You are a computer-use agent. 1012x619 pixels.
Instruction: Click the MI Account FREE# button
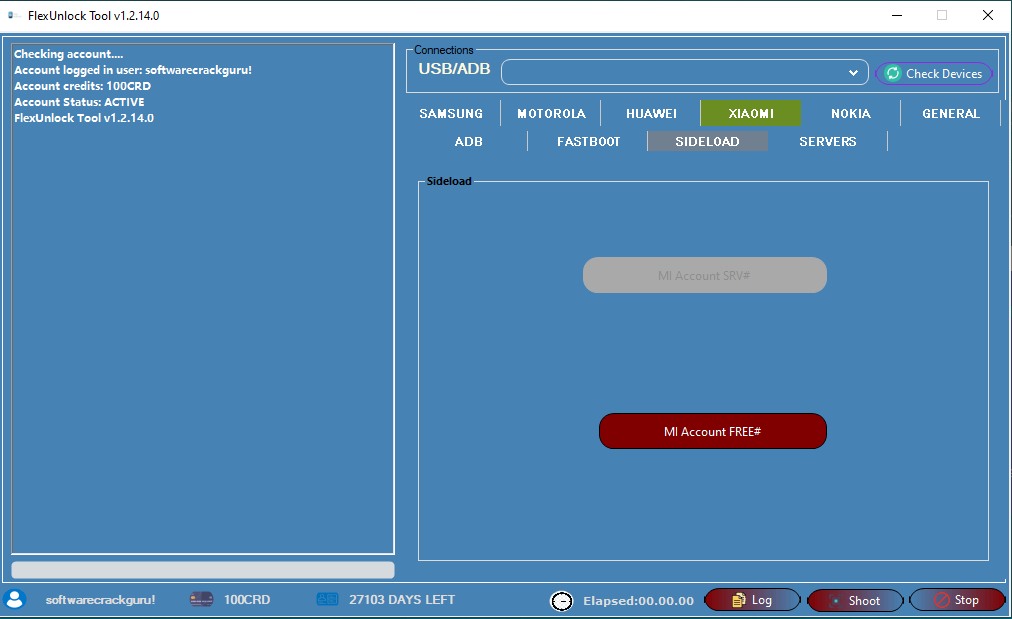pyautogui.click(x=712, y=431)
